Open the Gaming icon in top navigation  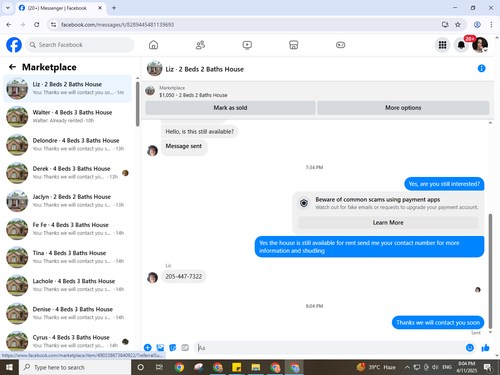pos(340,45)
